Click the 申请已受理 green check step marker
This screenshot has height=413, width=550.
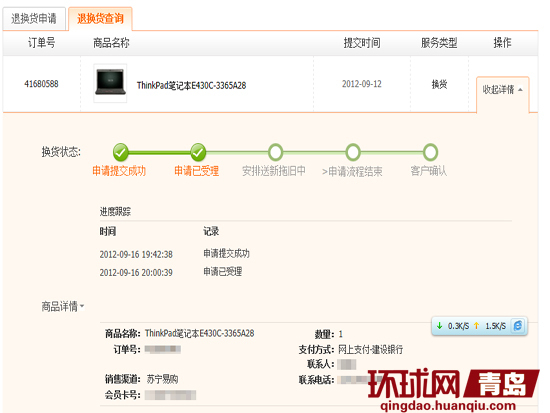coord(198,152)
